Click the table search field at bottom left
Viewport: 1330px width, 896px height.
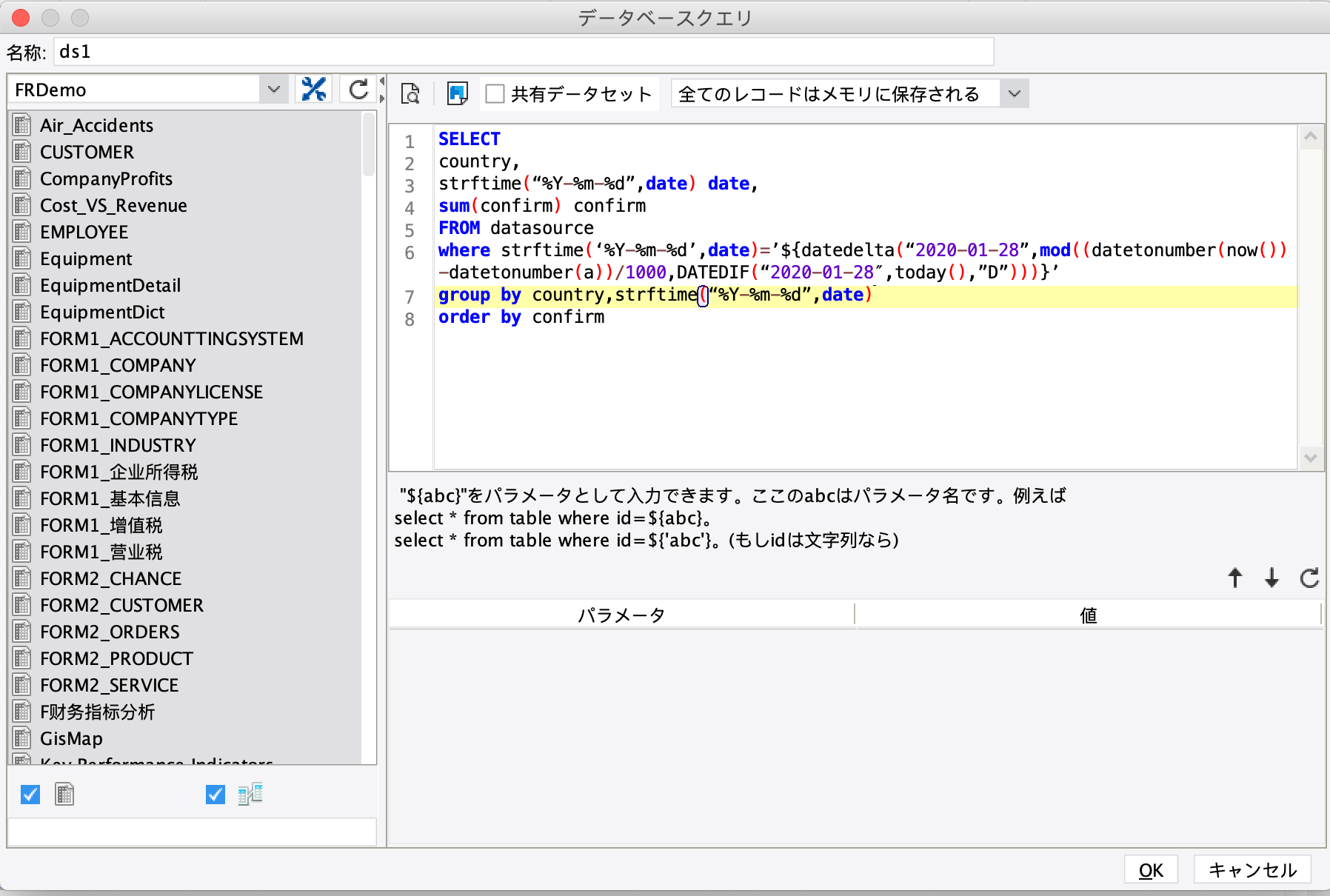coord(192,832)
